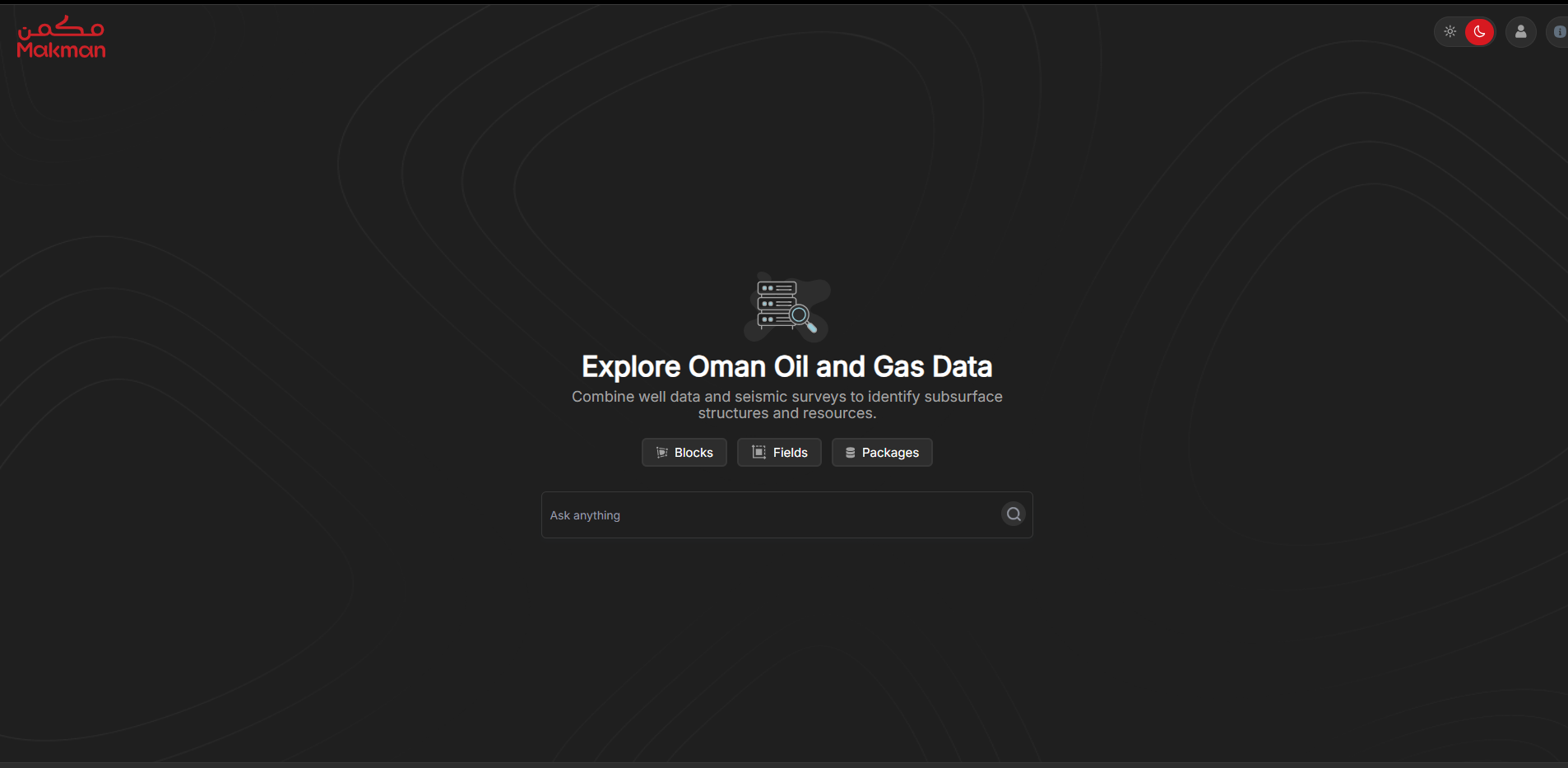The width and height of the screenshot is (1568, 768).
Task: Click the icon inside Blocks button
Action: (661, 453)
